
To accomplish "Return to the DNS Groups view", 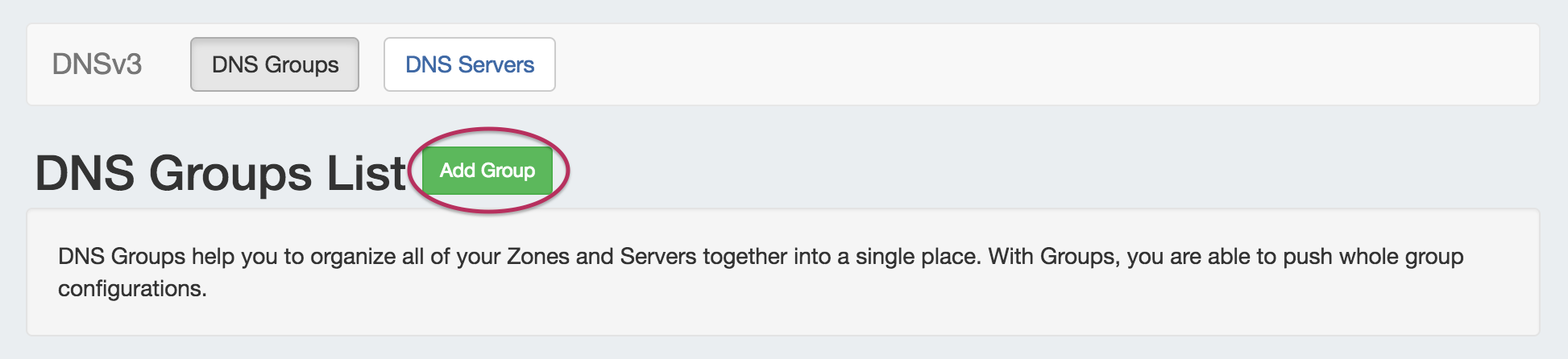I will [x=275, y=64].
